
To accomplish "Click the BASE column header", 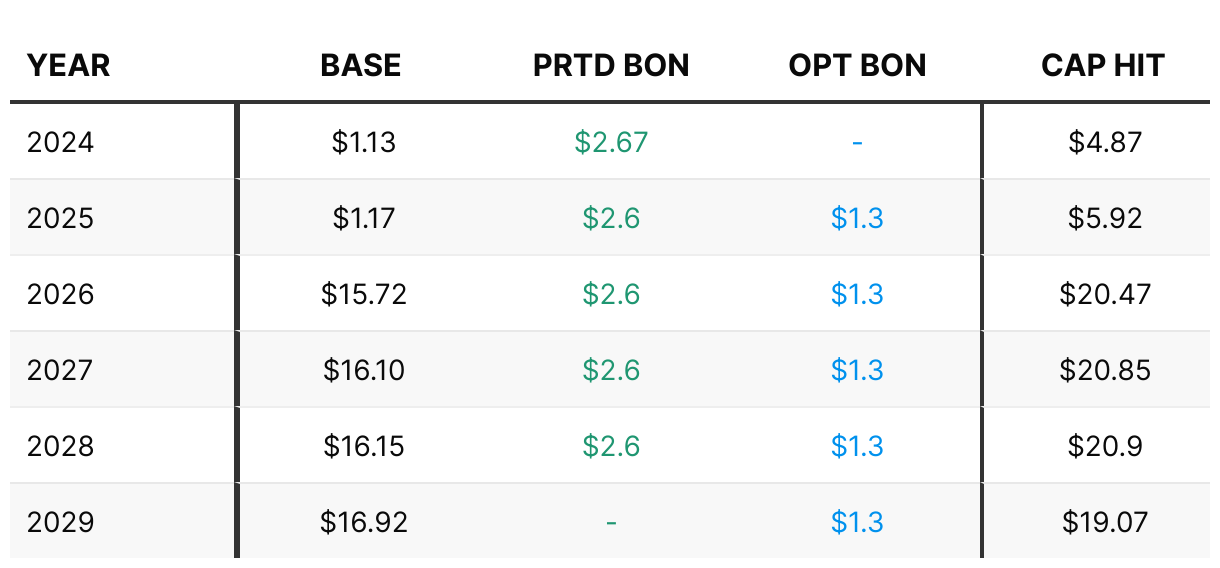I will [361, 66].
